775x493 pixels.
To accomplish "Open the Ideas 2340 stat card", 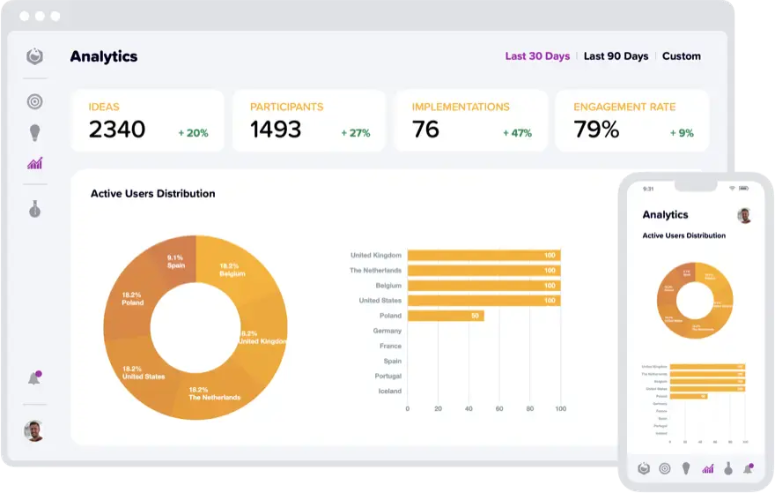I will point(147,121).
